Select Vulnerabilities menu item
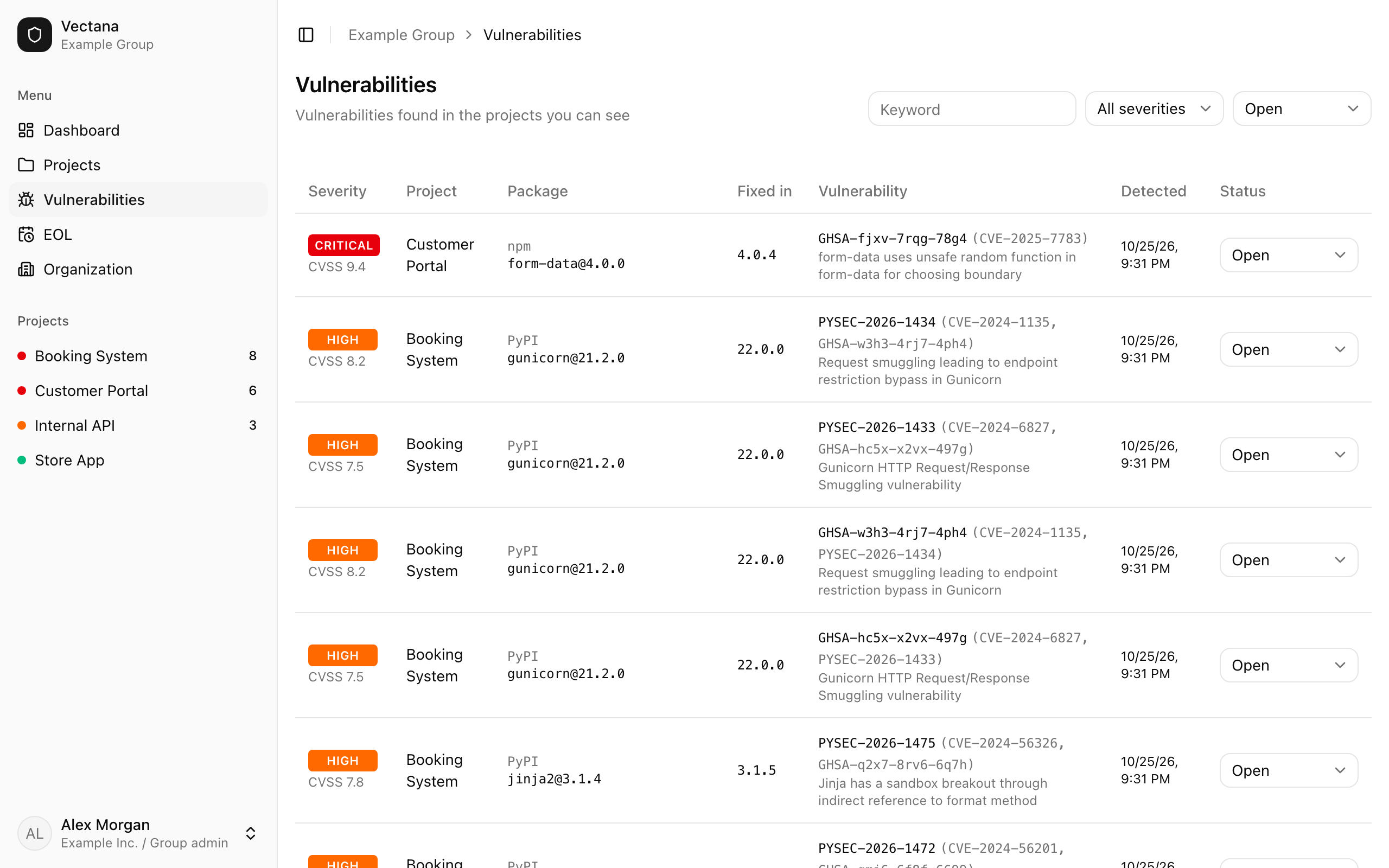The width and height of the screenshot is (1389, 868). tap(138, 200)
